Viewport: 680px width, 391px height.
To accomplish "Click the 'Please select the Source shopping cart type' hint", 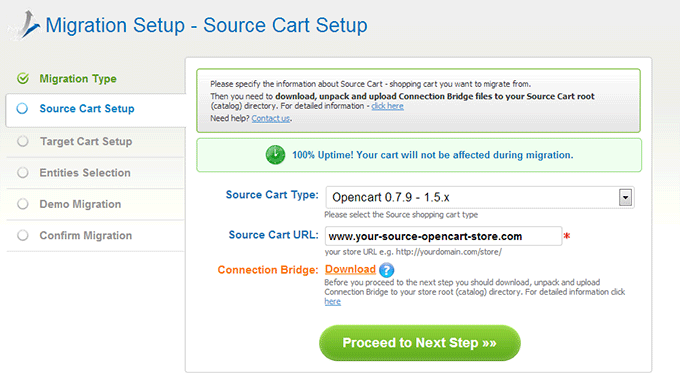I will pos(401,215).
